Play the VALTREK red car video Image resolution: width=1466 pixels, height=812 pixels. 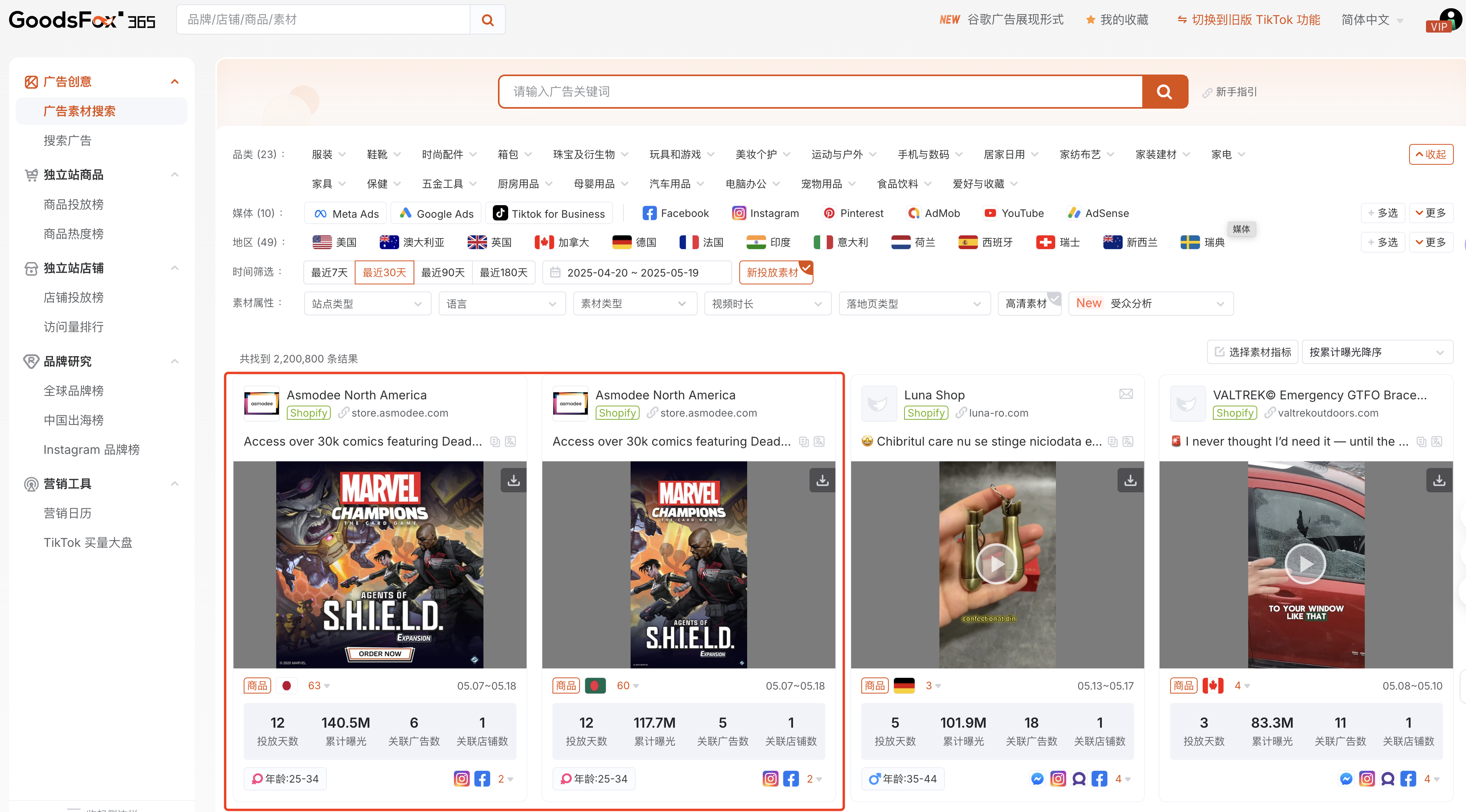[x=1306, y=564]
